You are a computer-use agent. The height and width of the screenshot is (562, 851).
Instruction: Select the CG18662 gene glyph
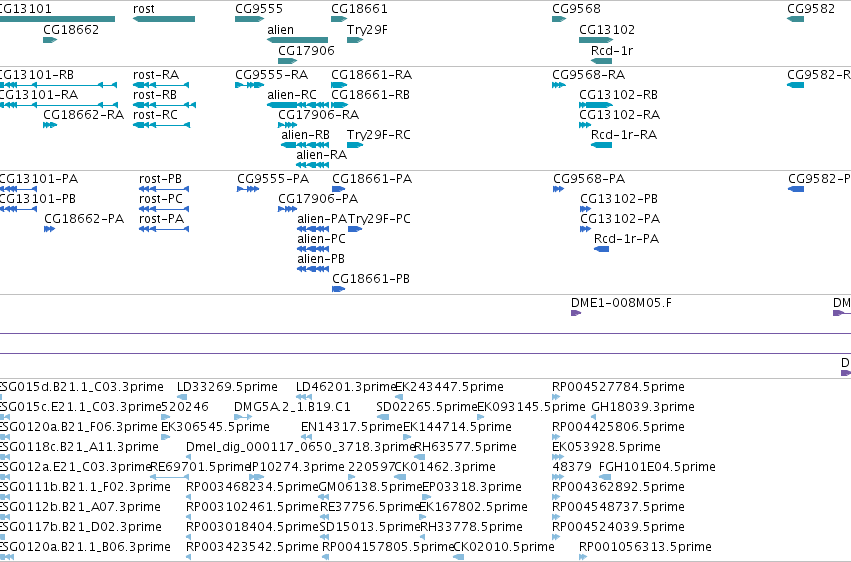pyautogui.click(x=50, y=40)
